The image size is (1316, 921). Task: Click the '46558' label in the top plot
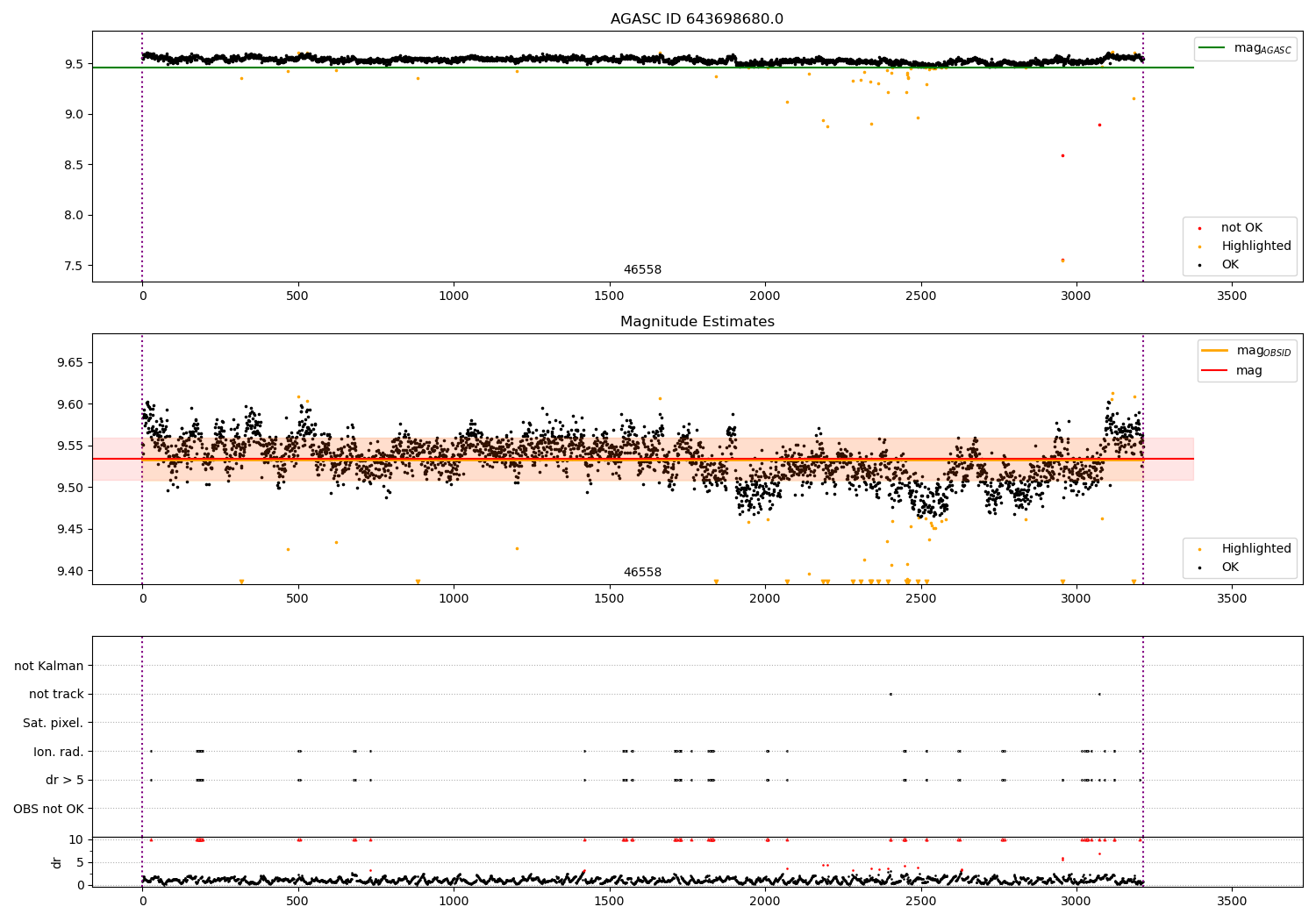coord(642,270)
